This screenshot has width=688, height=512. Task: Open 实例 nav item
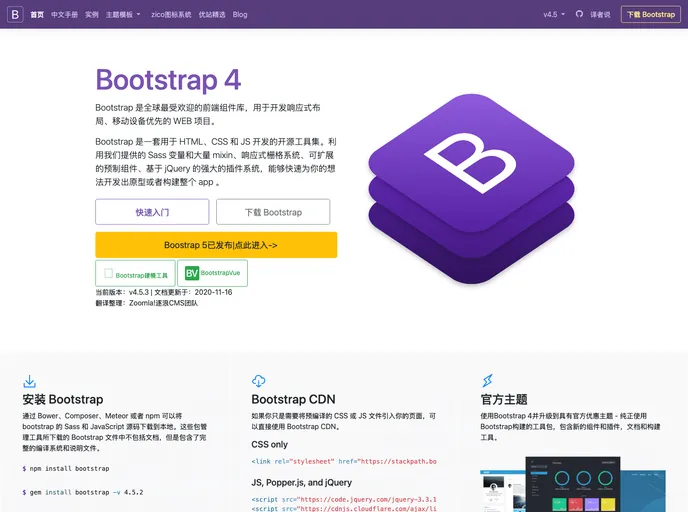[92, 14]
